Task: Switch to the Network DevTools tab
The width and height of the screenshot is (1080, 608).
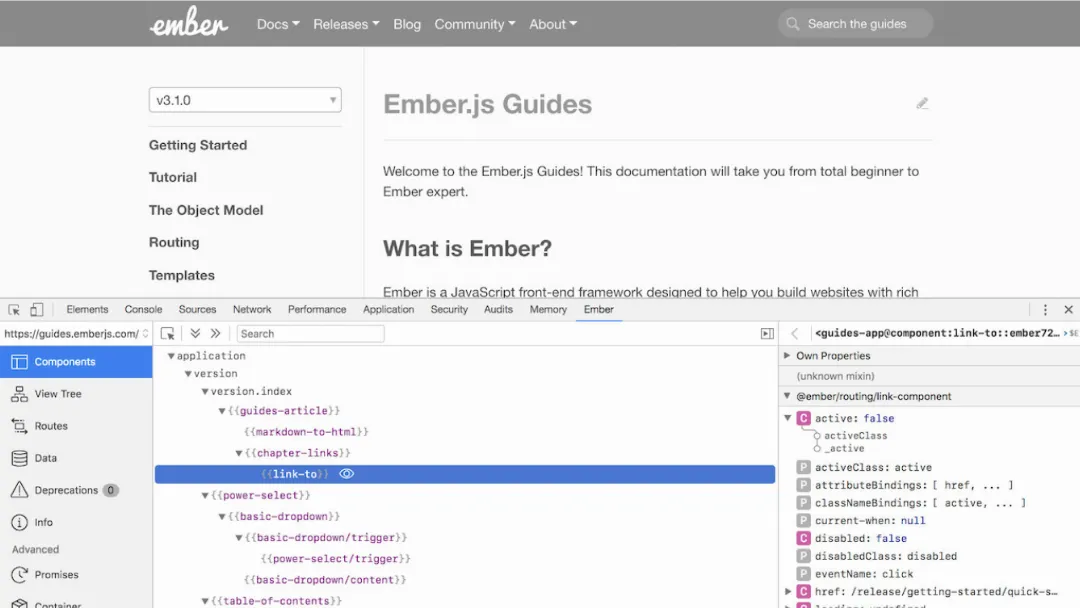Action: pyautogui.click(x=252, y=310)
